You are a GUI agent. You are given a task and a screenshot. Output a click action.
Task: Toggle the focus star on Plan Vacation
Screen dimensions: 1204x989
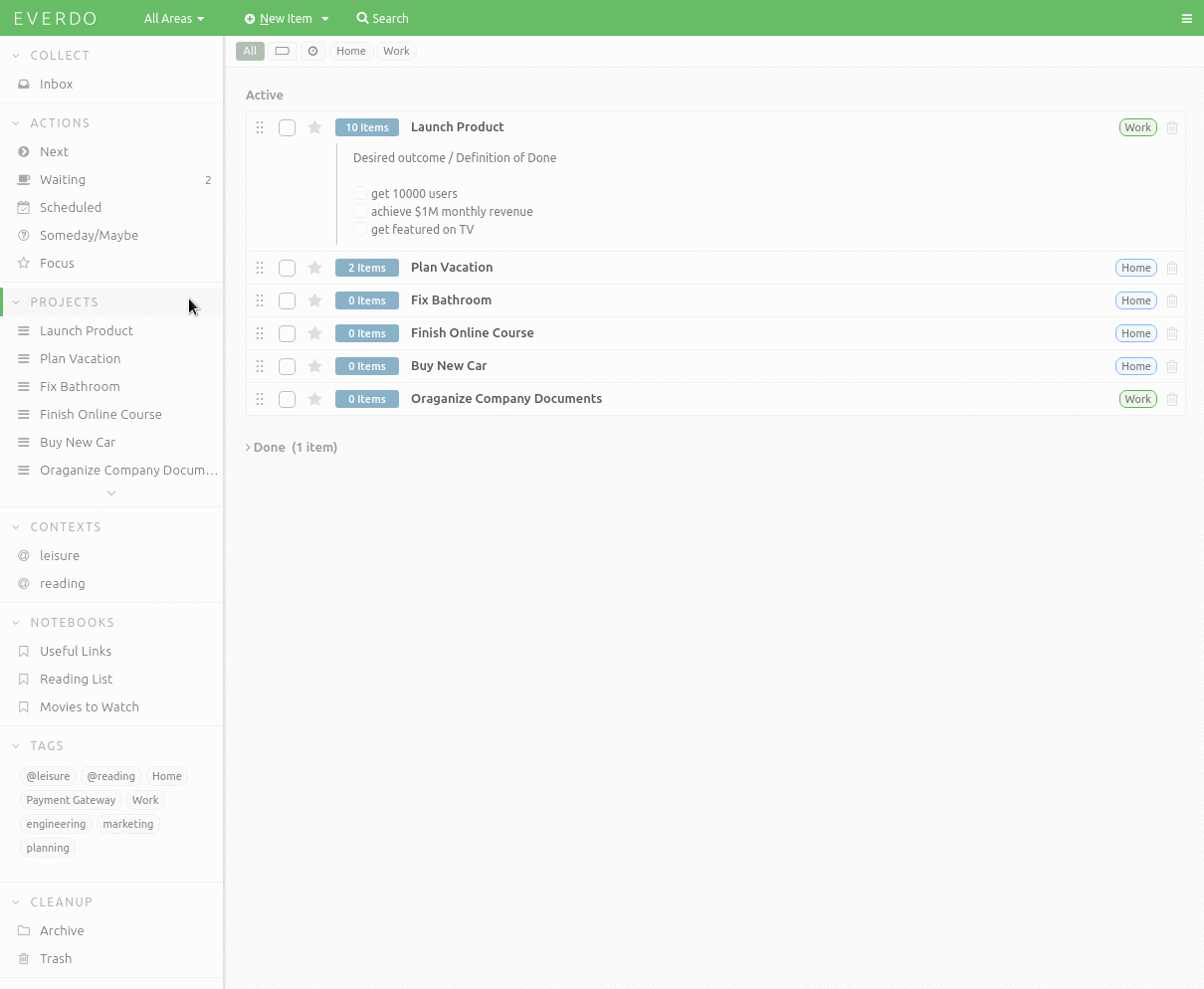(x=314, y=267)
